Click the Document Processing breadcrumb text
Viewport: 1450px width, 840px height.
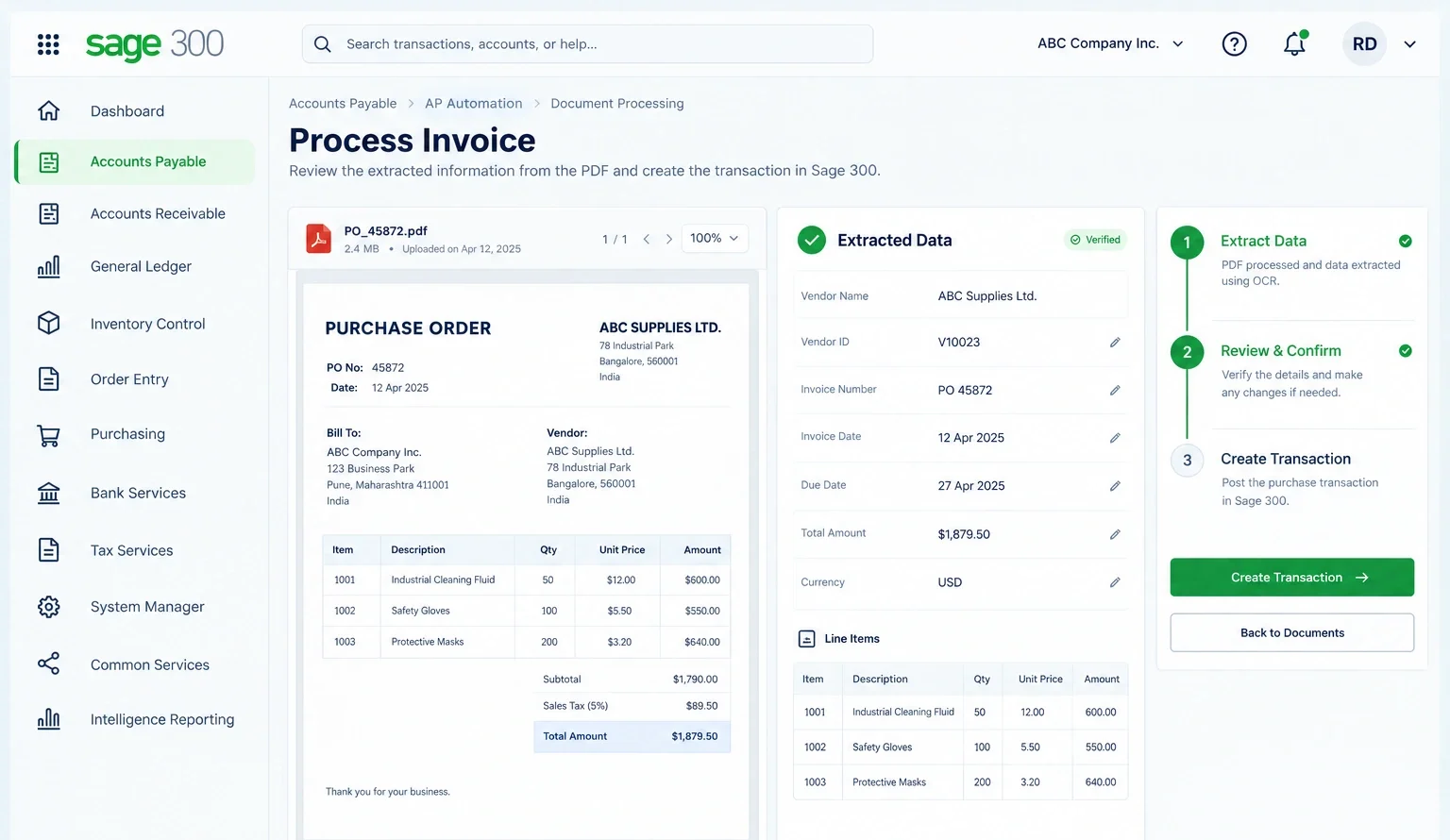[x=617, y=104]
